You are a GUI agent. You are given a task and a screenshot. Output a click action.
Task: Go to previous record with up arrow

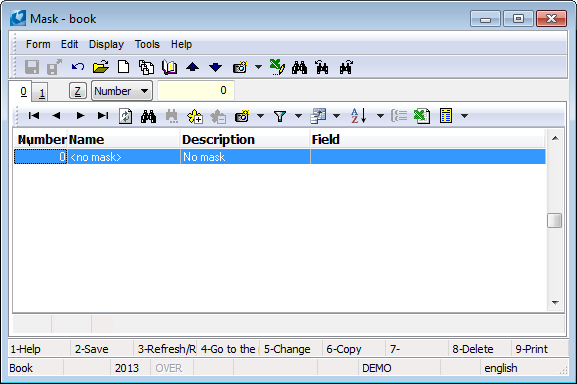(x=192, y=67)
